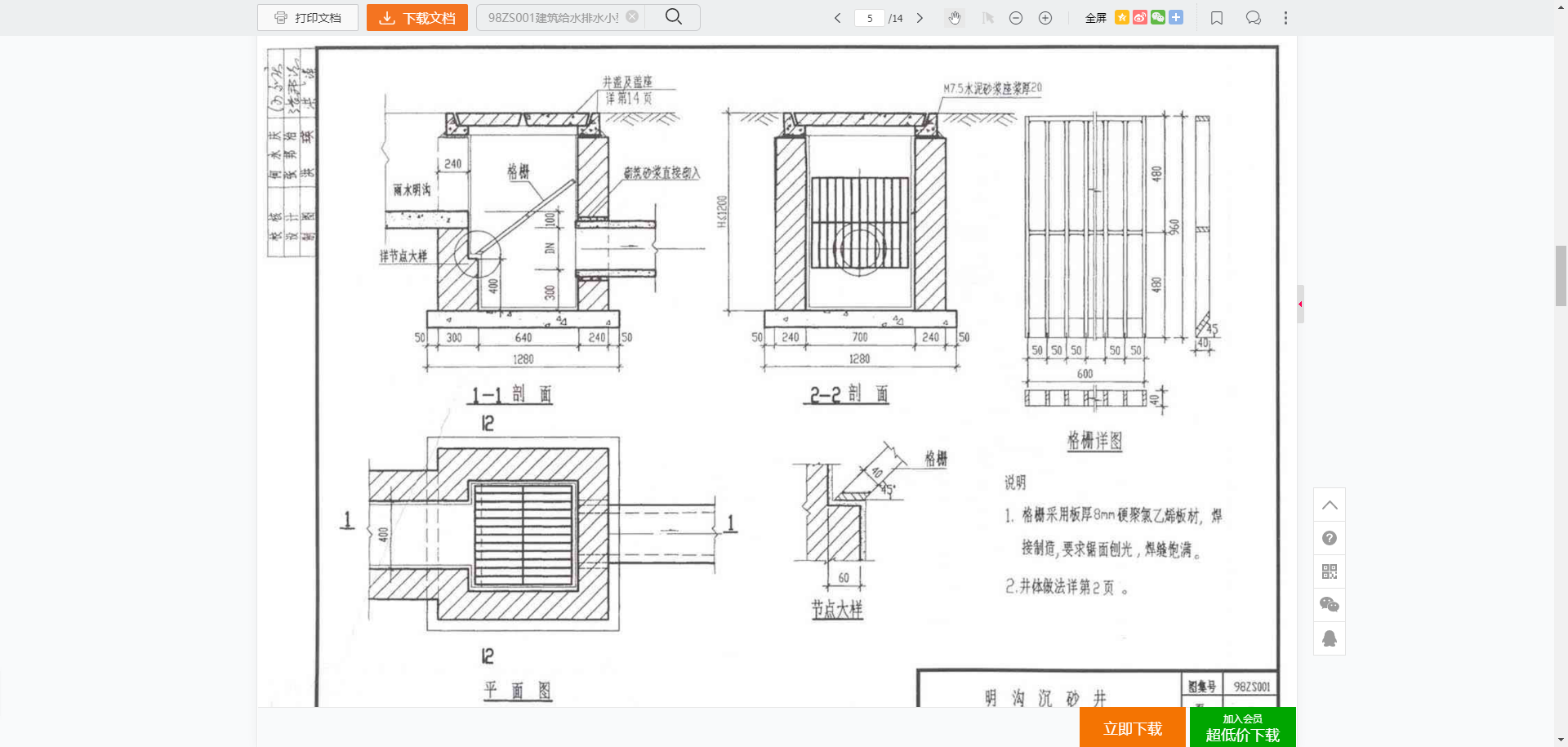Share to WeChat green icon
This screenshot has width=1568, height=747.
point(1158,17)
